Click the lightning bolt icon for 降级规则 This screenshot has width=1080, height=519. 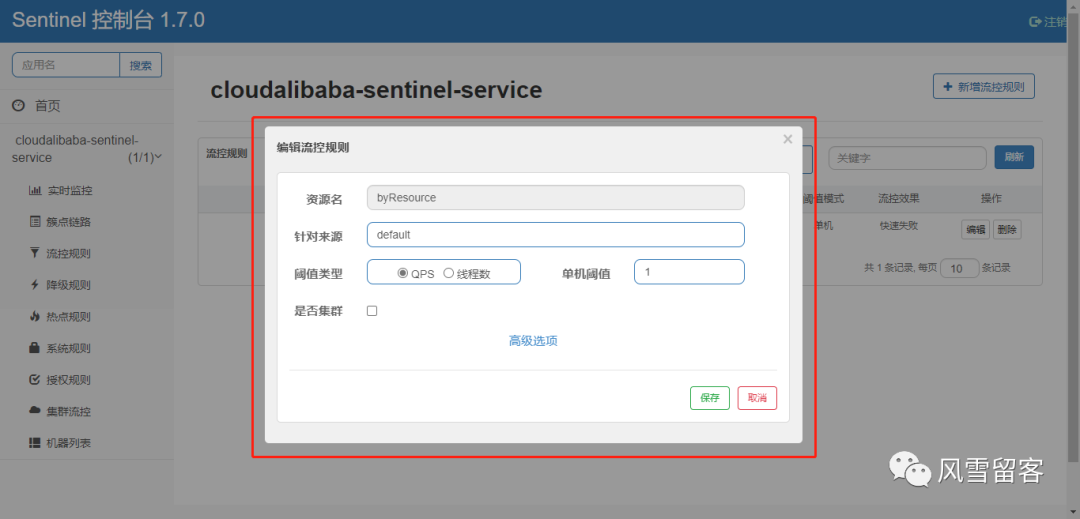[34, 285]
